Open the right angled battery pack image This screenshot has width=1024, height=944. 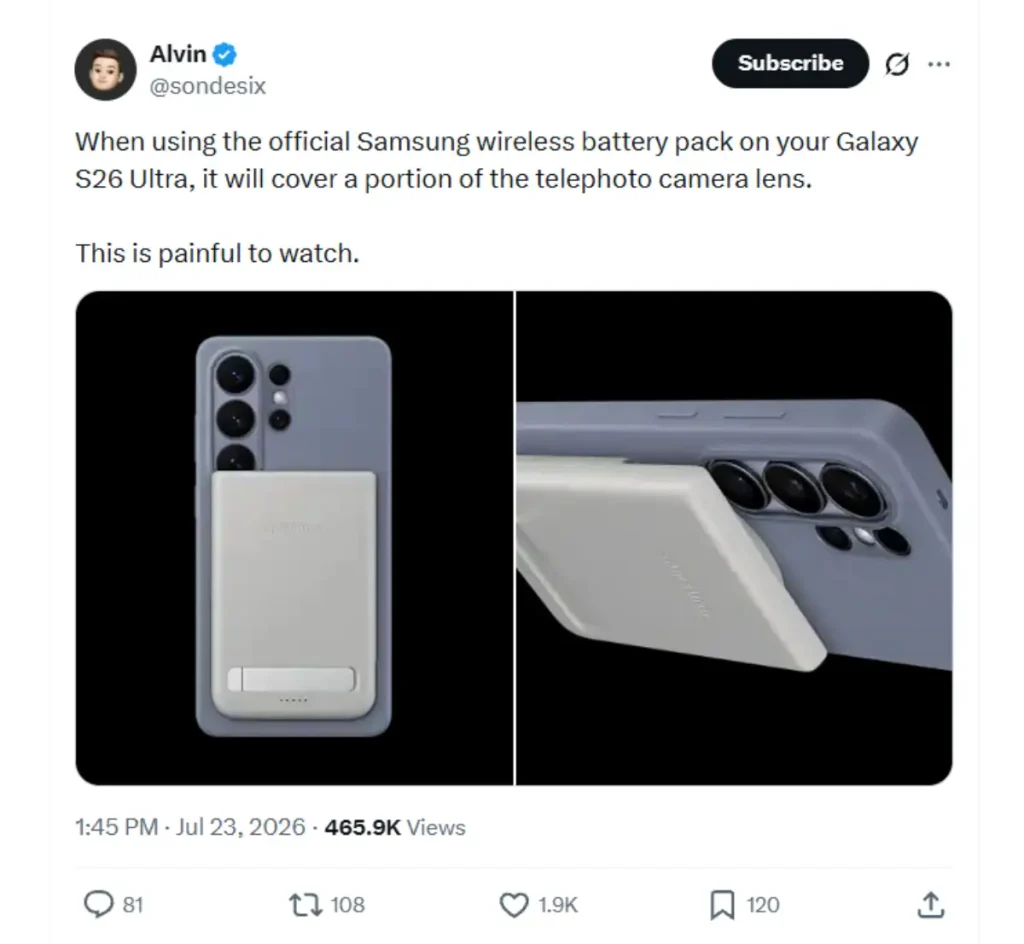[734, 538]
